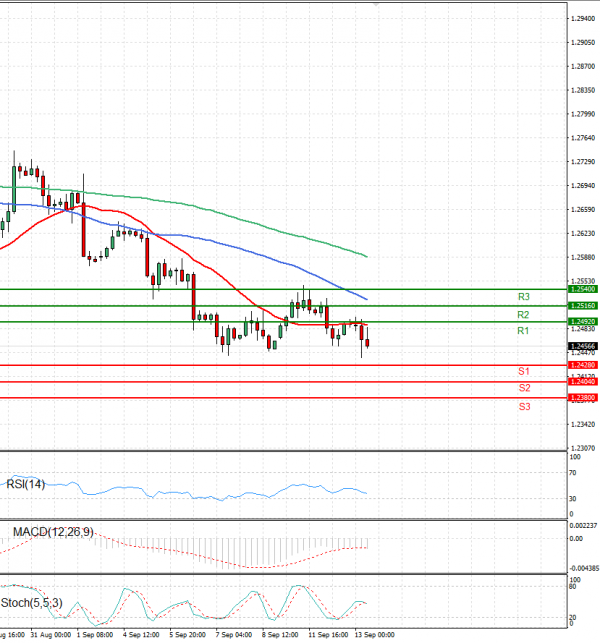Select the 1.24040 red price tag
The width and height of the screenshot is (600, 643).
click(x=583, y=382)
